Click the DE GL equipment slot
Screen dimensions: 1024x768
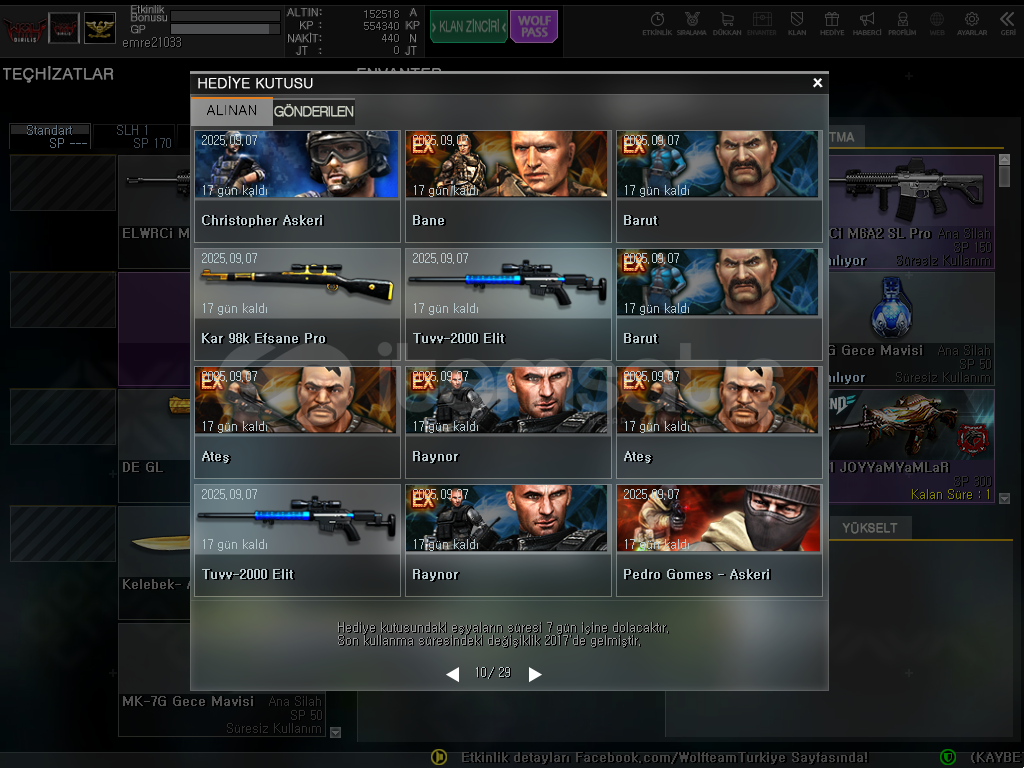(154, 445)
